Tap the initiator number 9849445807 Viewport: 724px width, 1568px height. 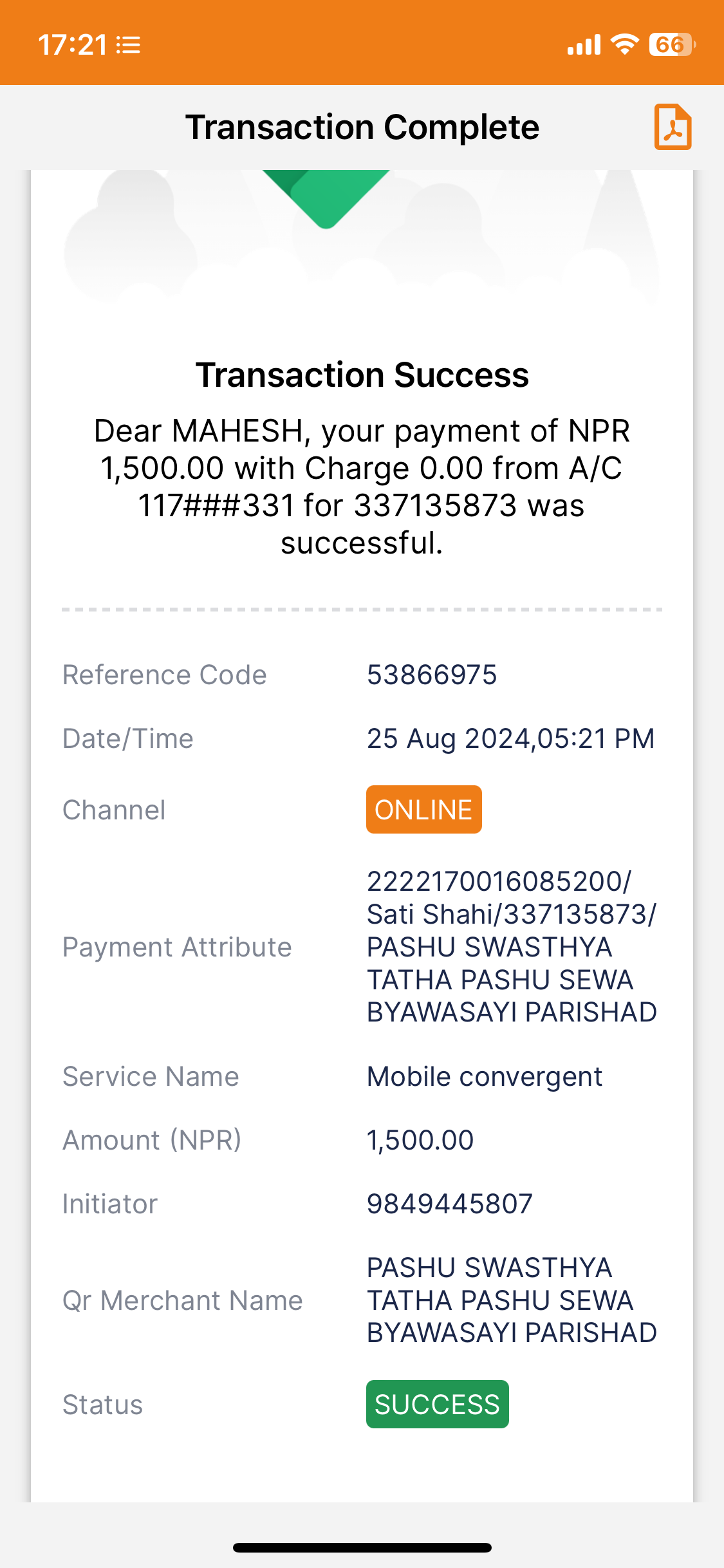[x=450, y=1204]
